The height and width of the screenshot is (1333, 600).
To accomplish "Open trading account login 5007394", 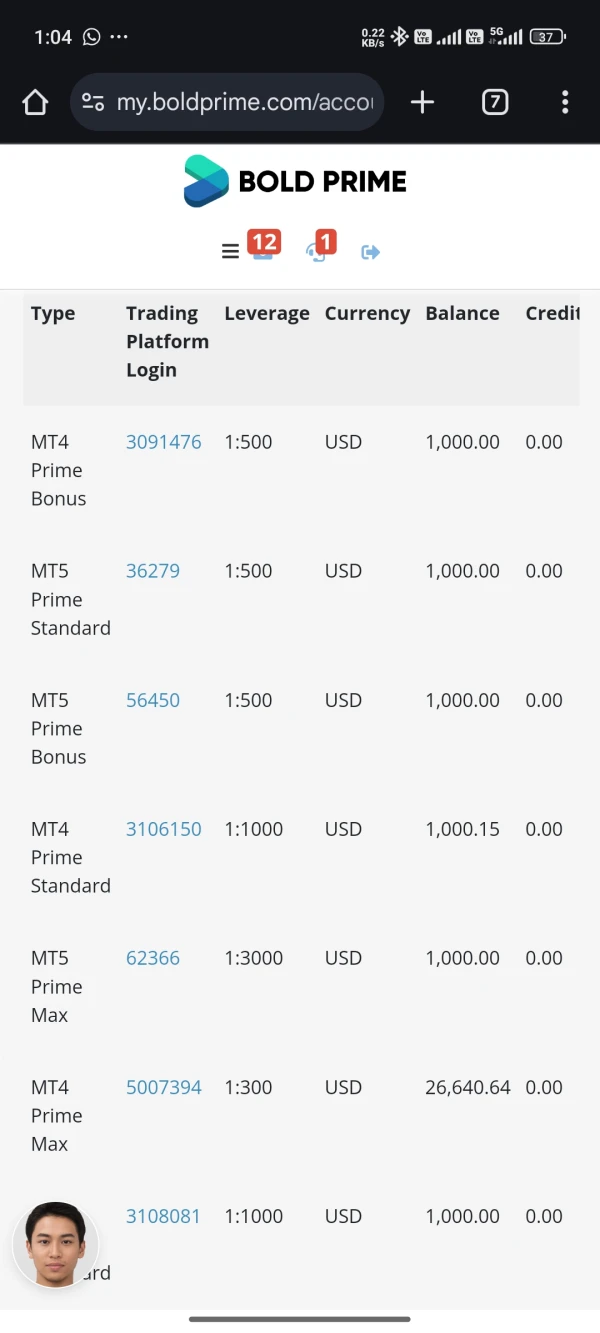I will click(x=163, y=1087).
